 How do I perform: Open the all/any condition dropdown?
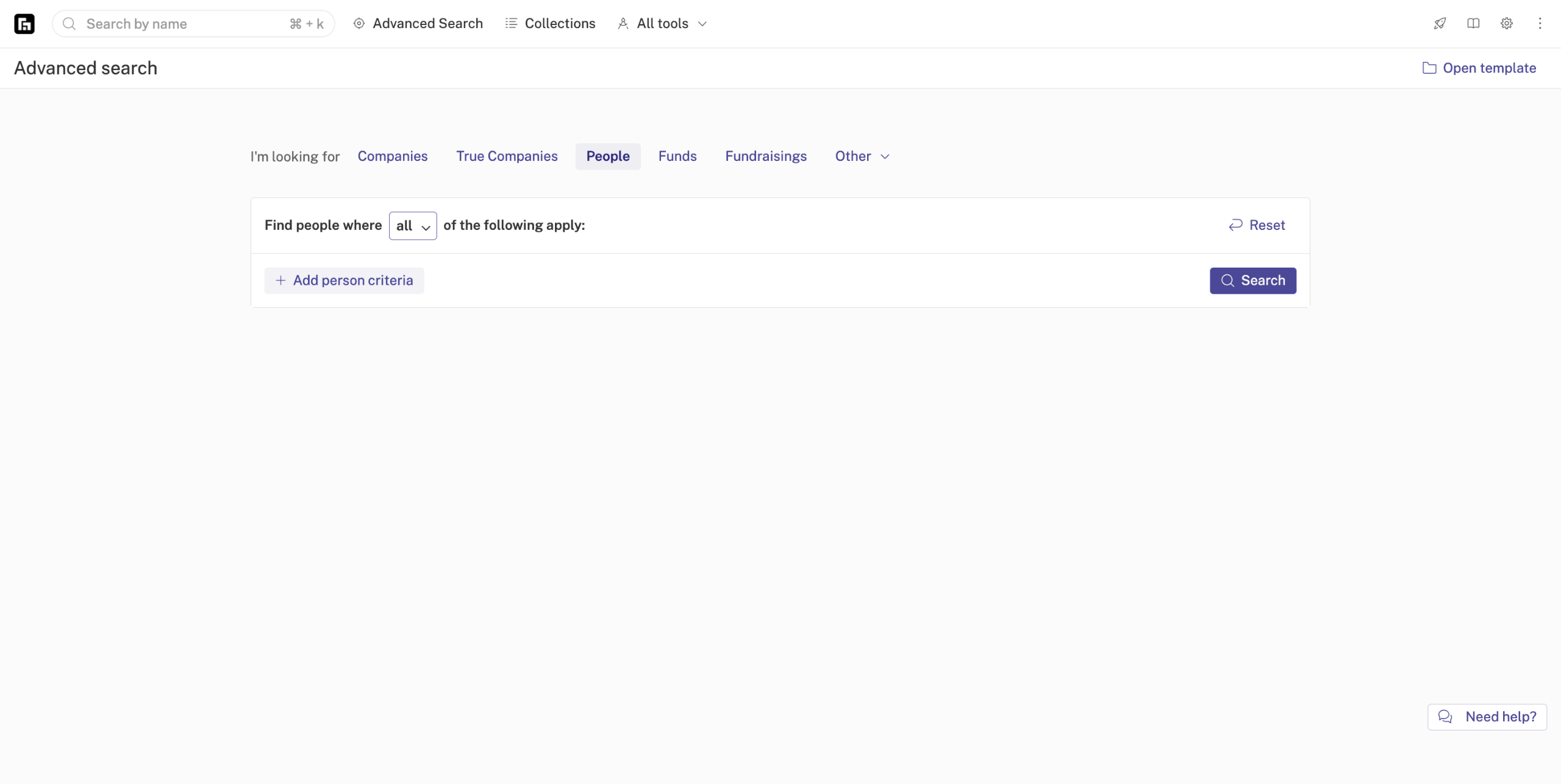pyautogui.click(x=413, y=226)
